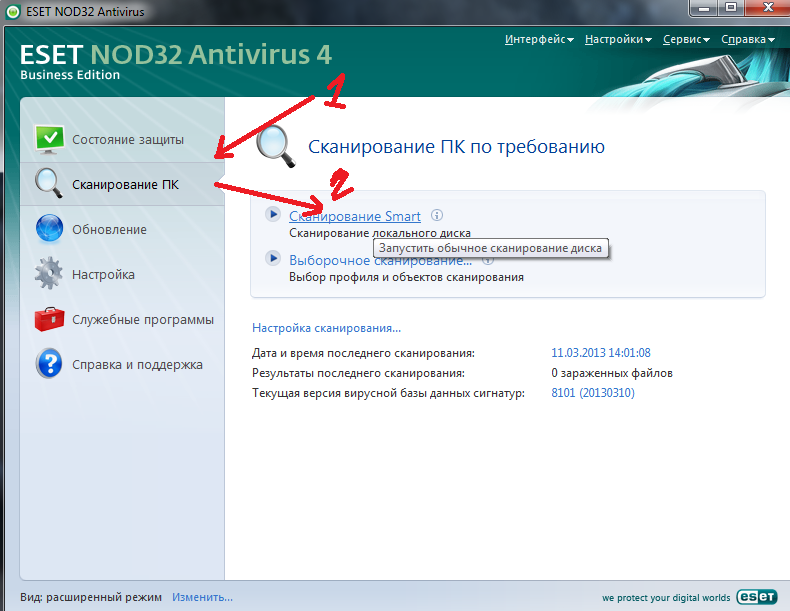790x611 pixels.
Task: Click Выбор профиля и объектов сканирования text
Action: [x=406, y=277]
